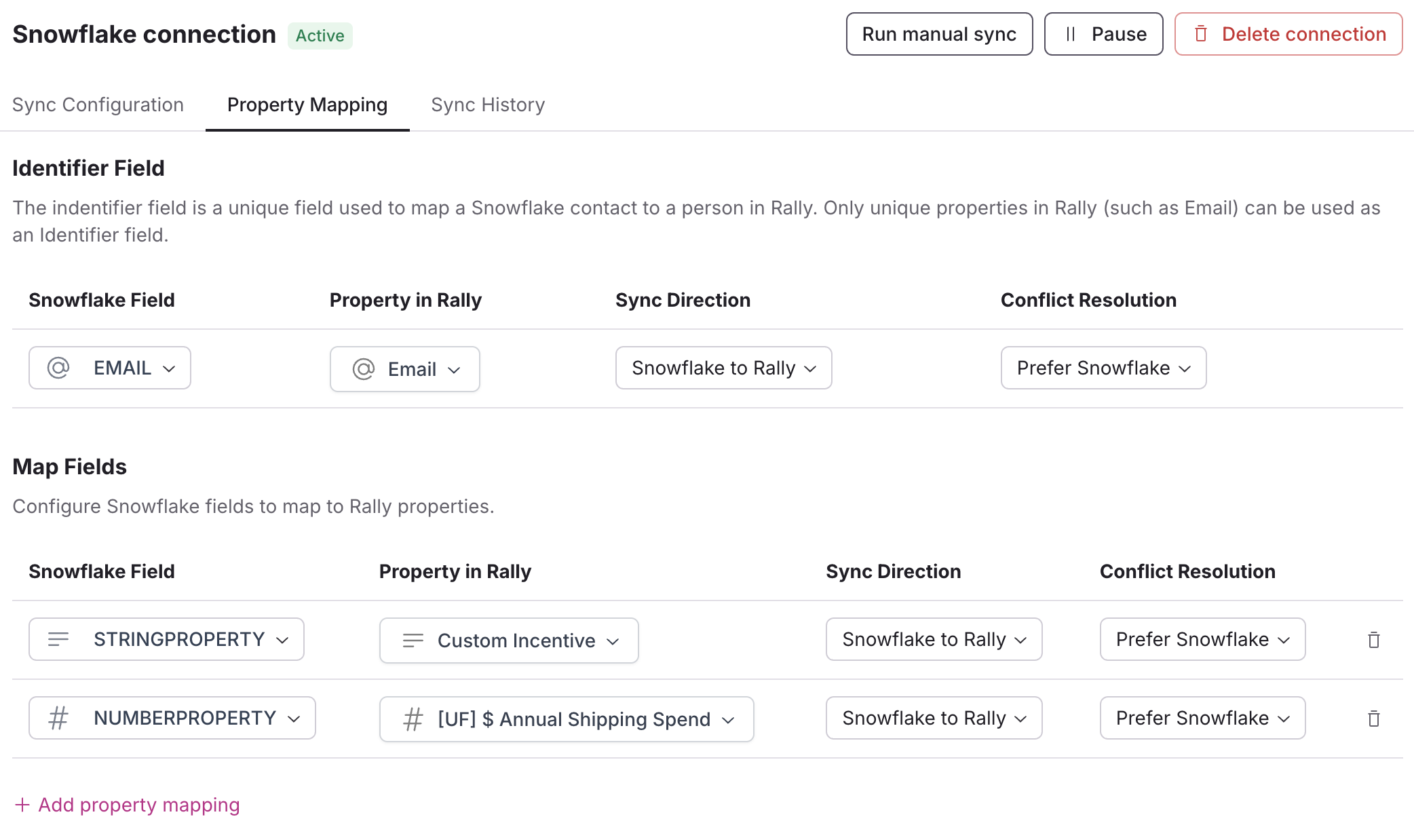The width and height of the screenshot is (1414, 840).
Task: Open the STRINGPROPERTY field selector
Action: coord(166,639)
